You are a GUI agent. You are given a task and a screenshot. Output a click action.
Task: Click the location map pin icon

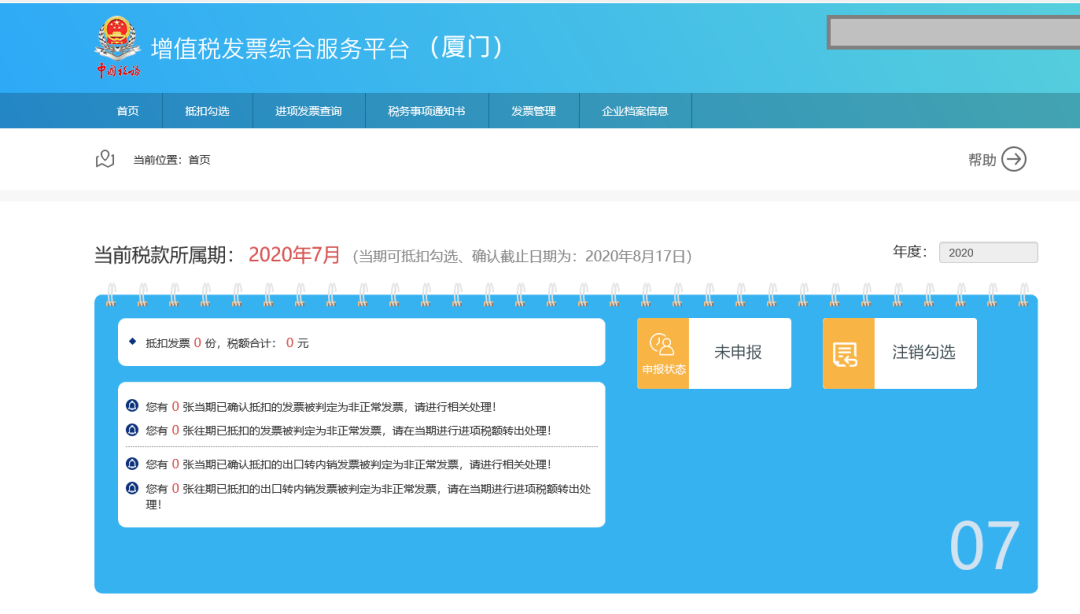105,159
